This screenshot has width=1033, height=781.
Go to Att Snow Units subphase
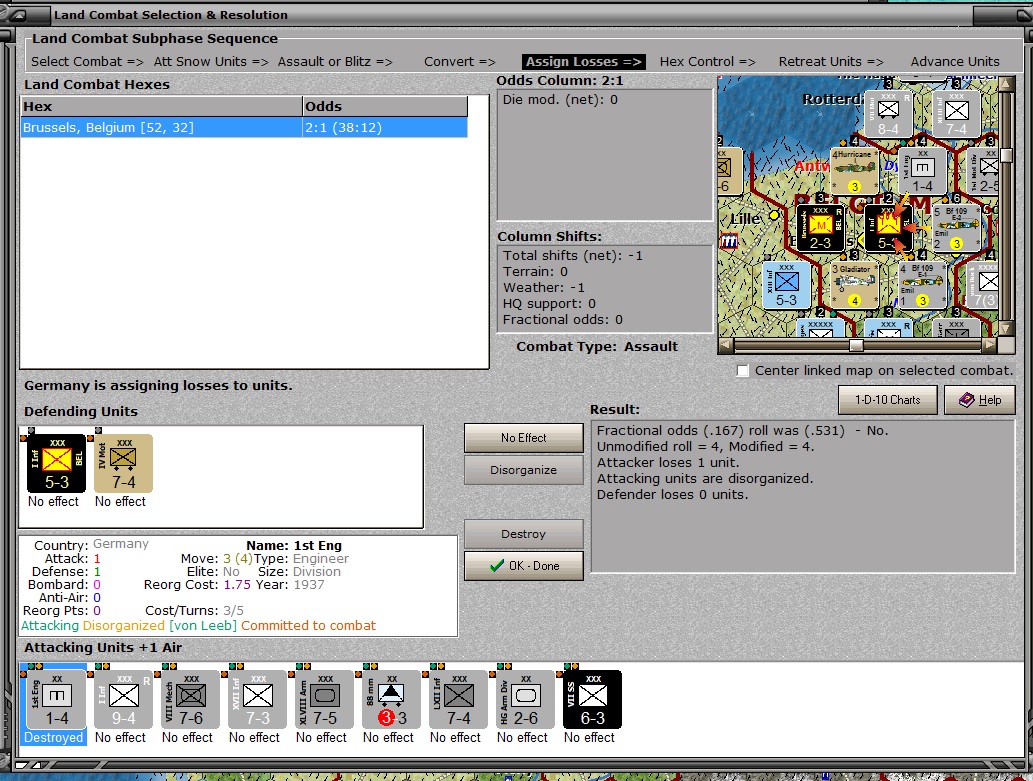coord(211,61)
